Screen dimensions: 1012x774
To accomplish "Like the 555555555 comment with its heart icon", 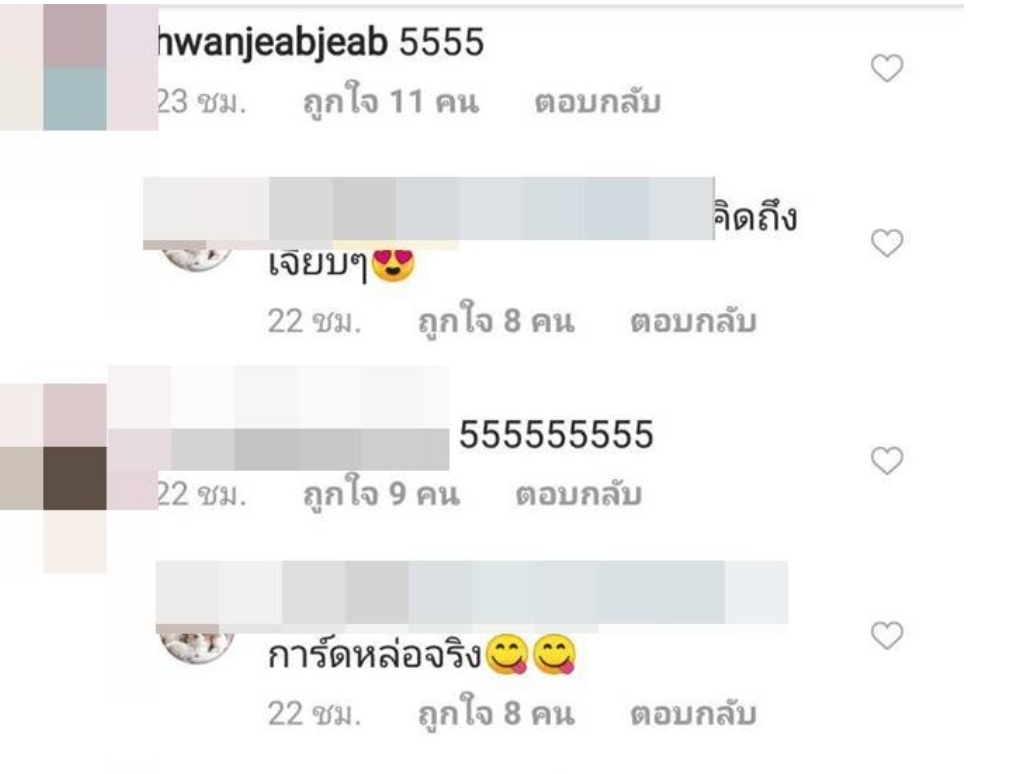I will tap(887, 460).
